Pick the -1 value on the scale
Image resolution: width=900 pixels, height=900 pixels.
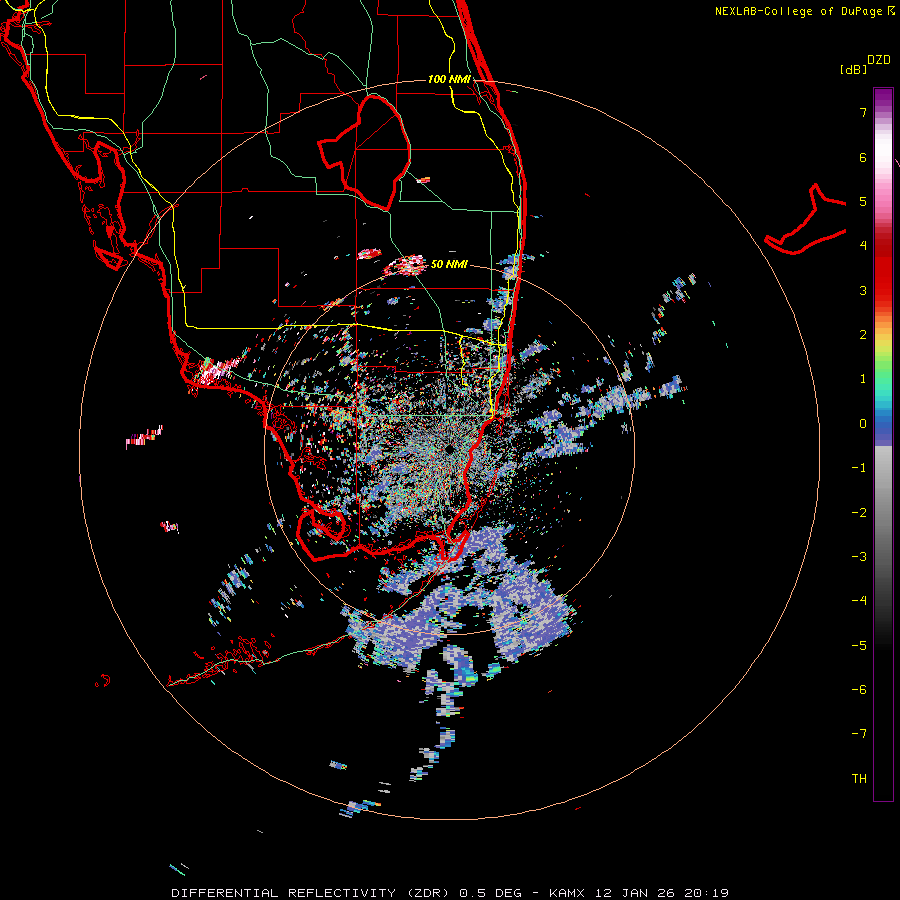[859, 468]
